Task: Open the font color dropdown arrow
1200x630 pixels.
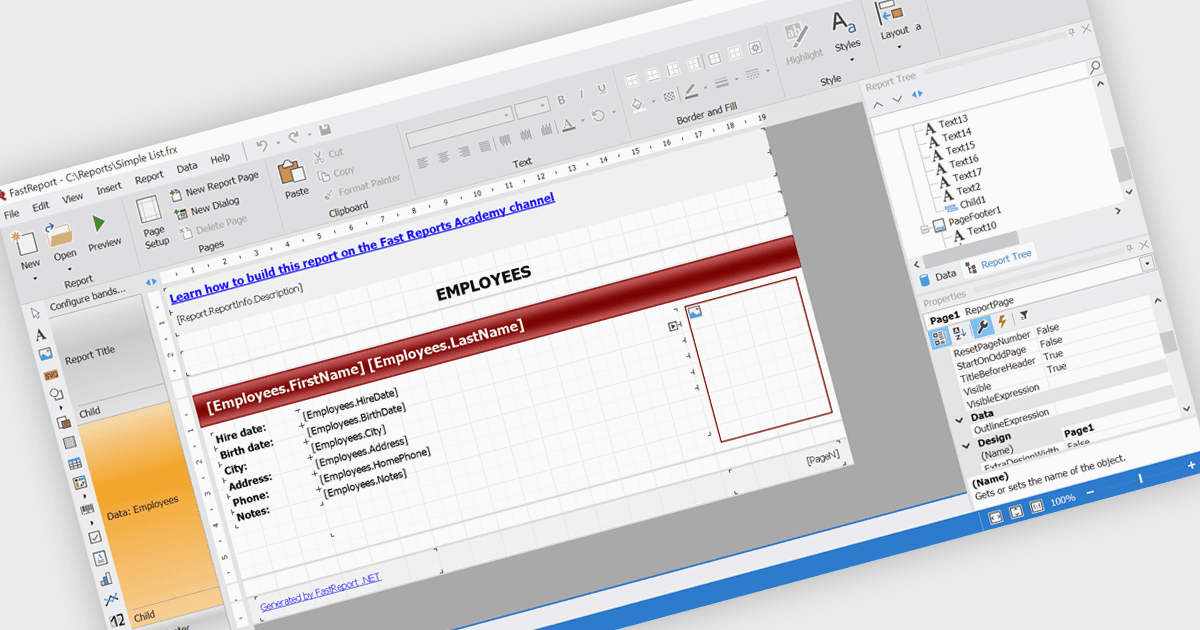Action: point(583,121)
